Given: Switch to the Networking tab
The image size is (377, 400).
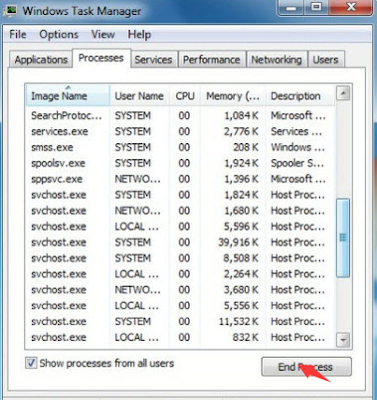Looking at the screenshot, I should (276, 60).
